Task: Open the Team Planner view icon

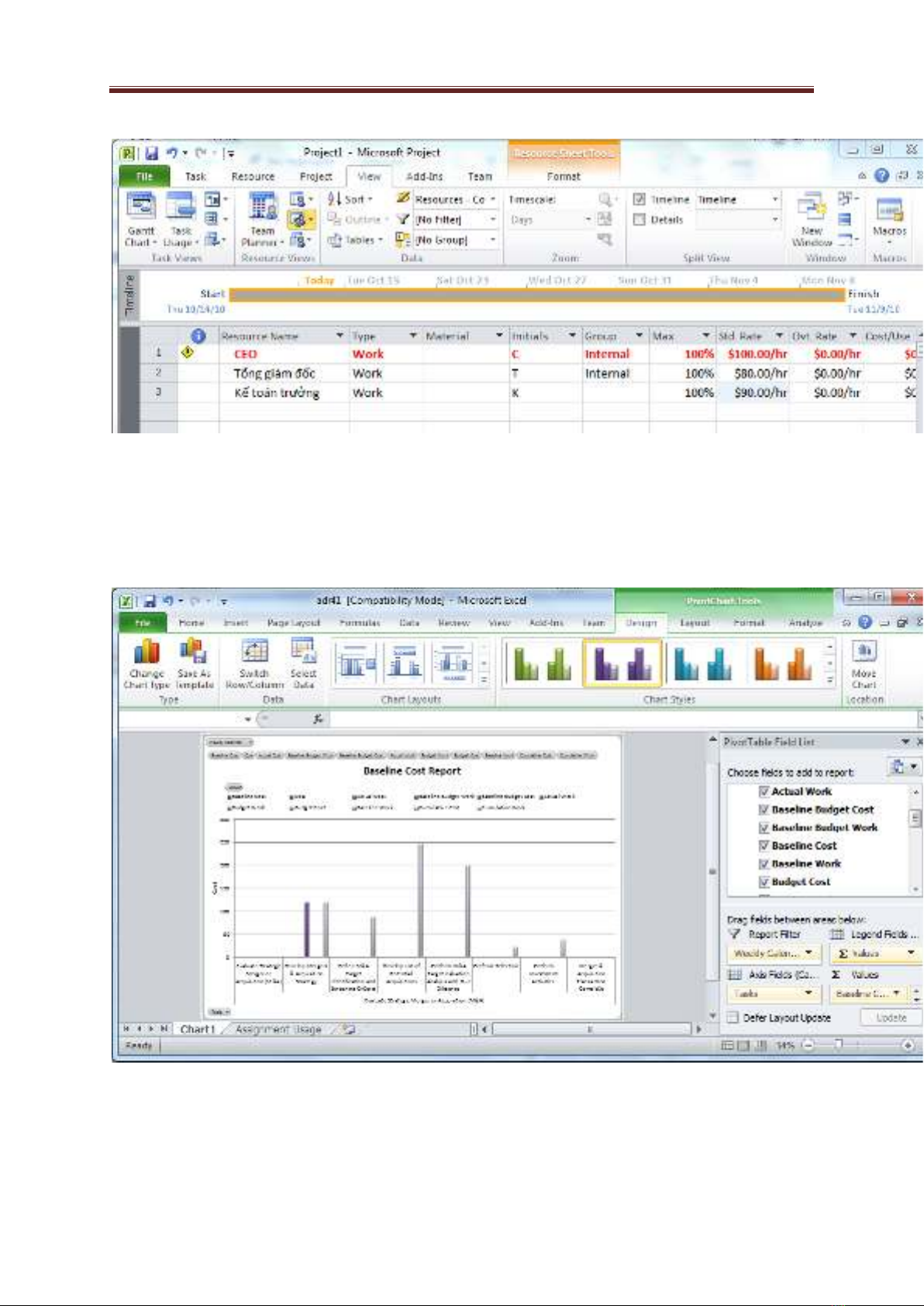Action: pyautogui.click(x=262, y=208)
